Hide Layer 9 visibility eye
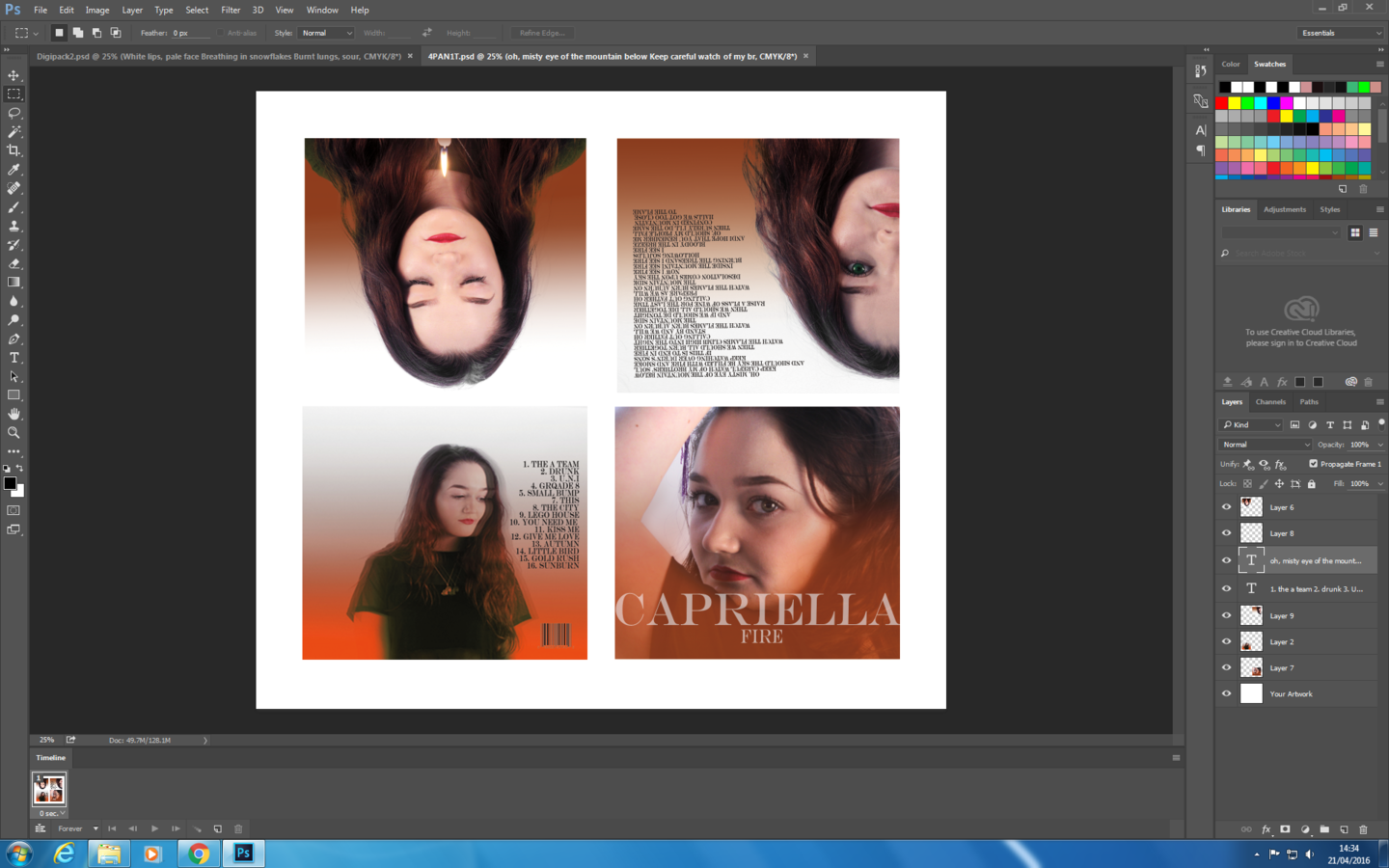1389x868 pixels. click(1226, 614)
